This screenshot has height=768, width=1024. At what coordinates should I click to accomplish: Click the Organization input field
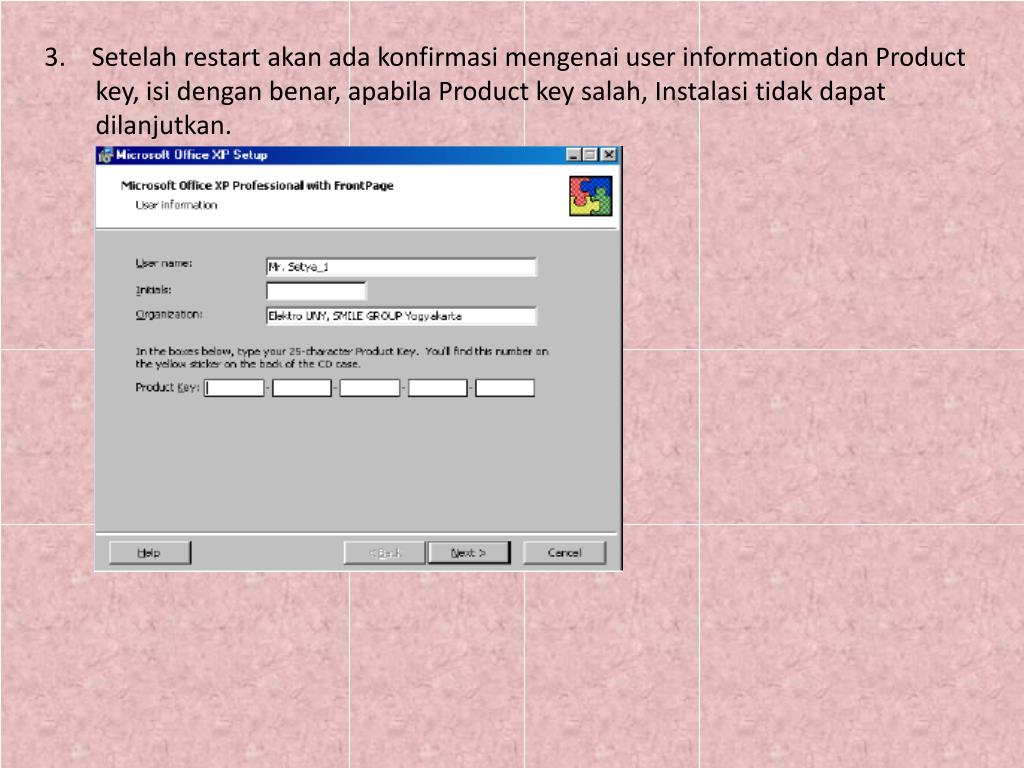[401, 316]
